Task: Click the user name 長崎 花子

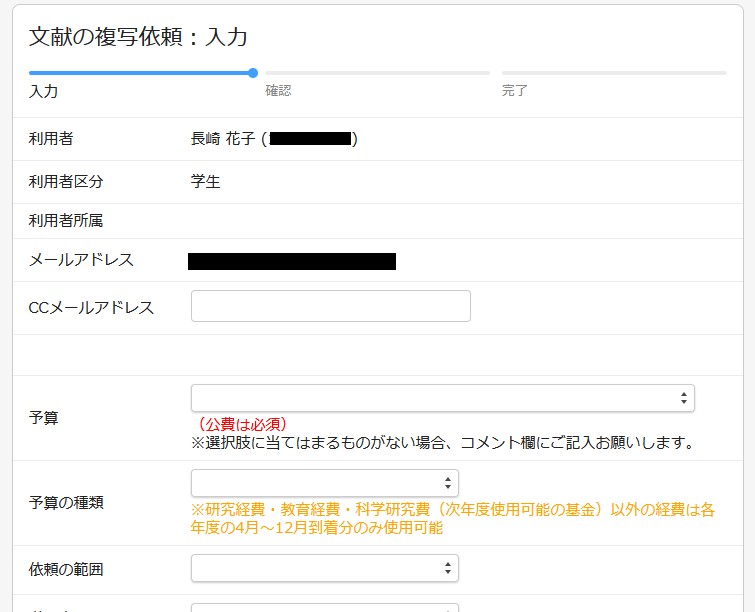Action: pyautogui.click(x=223, y=139)
